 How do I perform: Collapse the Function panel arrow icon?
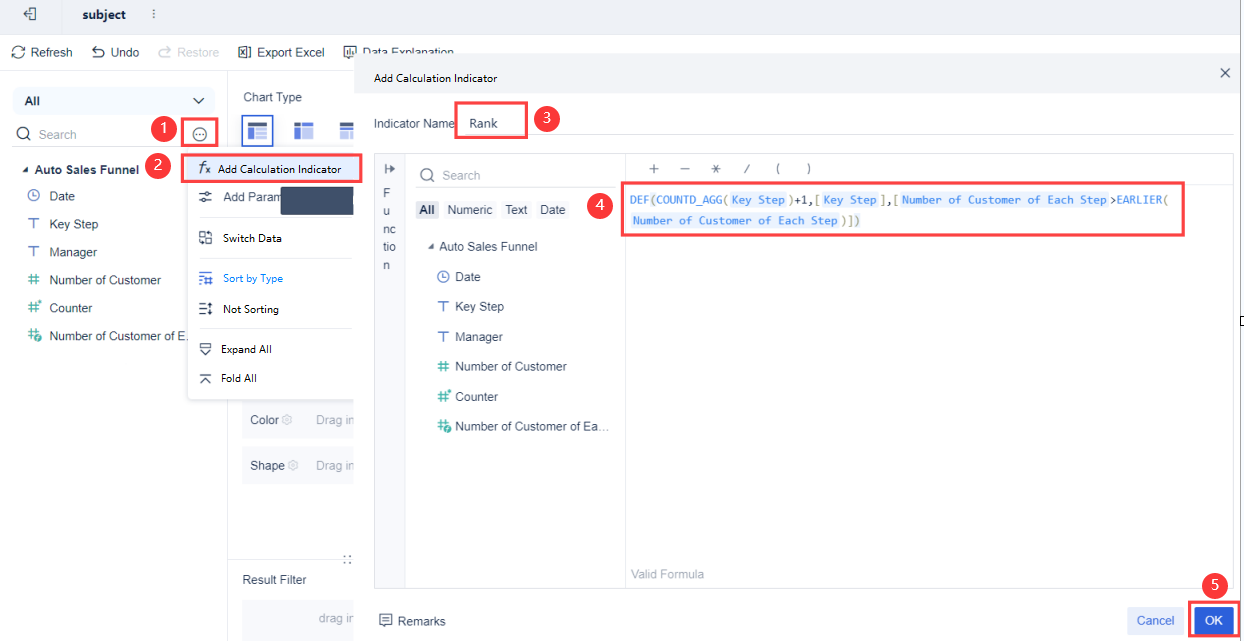coord(389,169)
